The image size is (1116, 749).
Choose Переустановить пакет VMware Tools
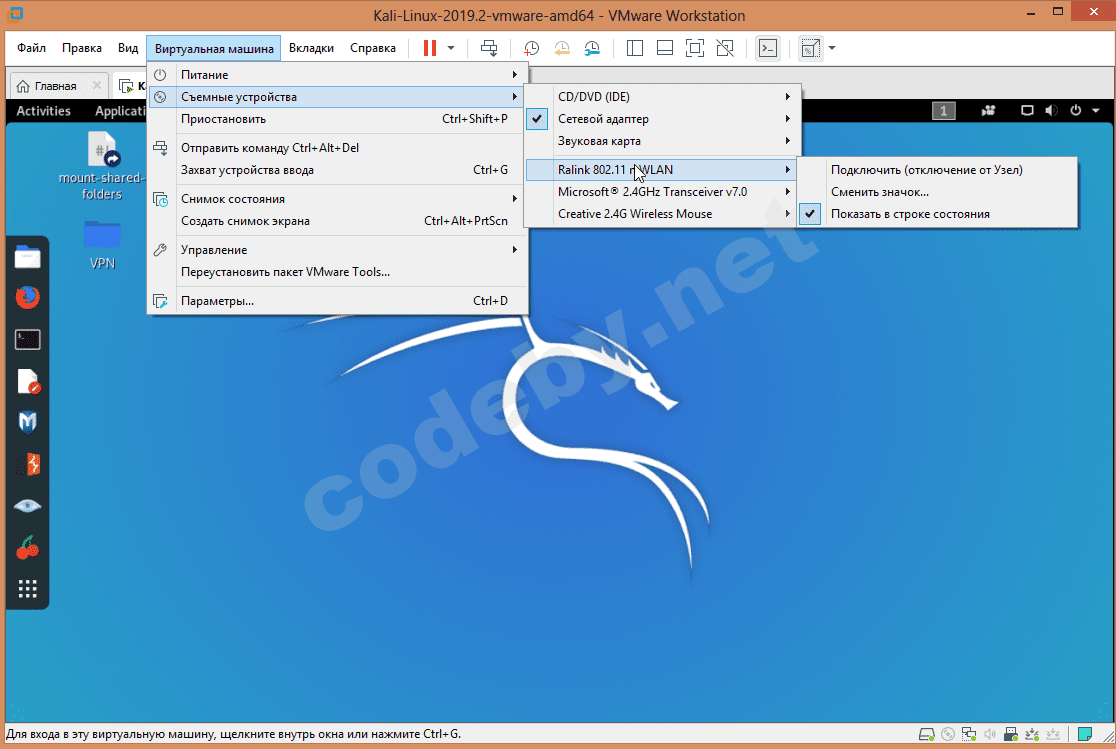pos(338,272)
